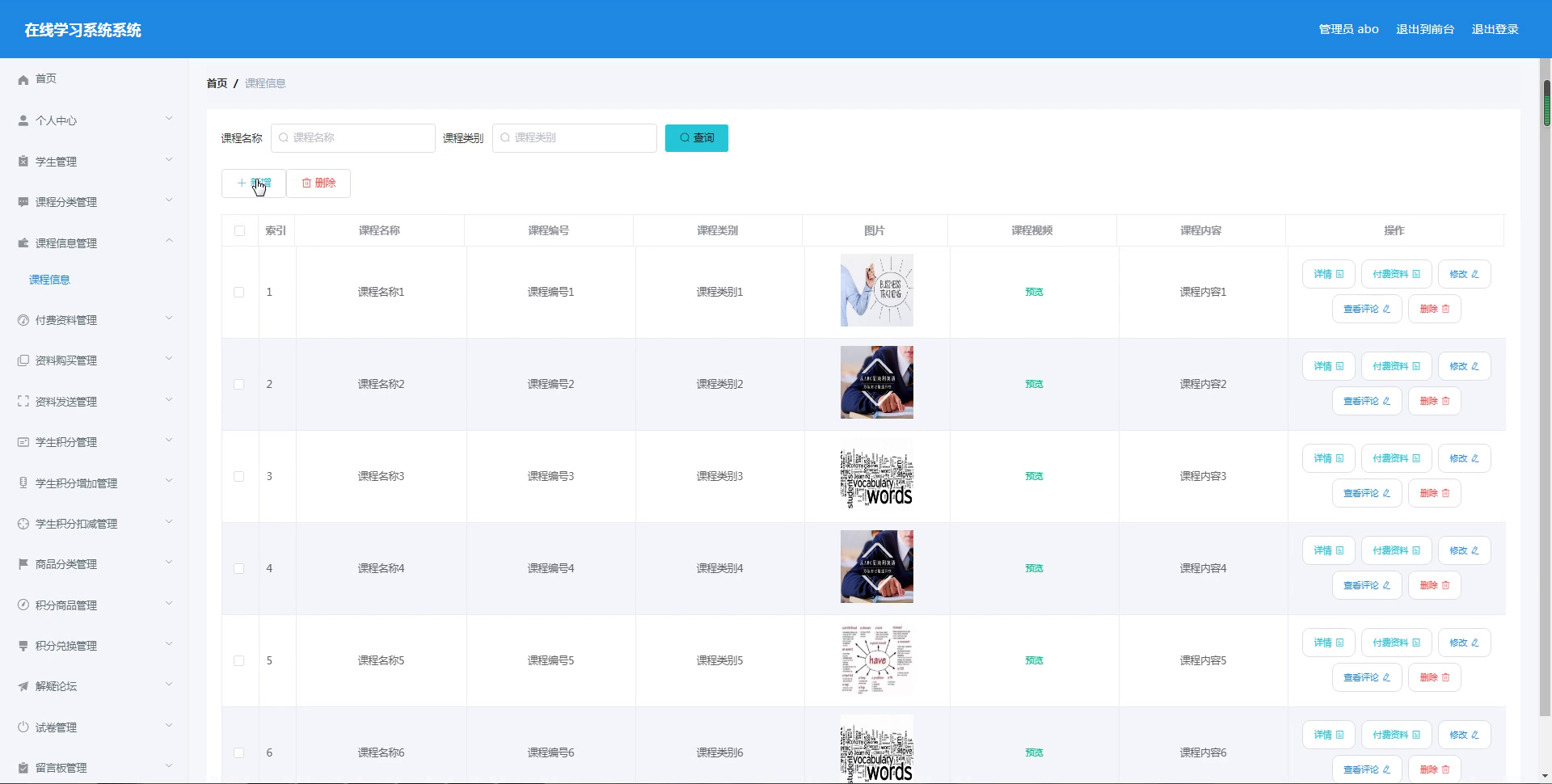Viewport: 1552px width, 784px height.
Task: Click the 删除 button for 课程名称5
Action: tap(1435, 677)
